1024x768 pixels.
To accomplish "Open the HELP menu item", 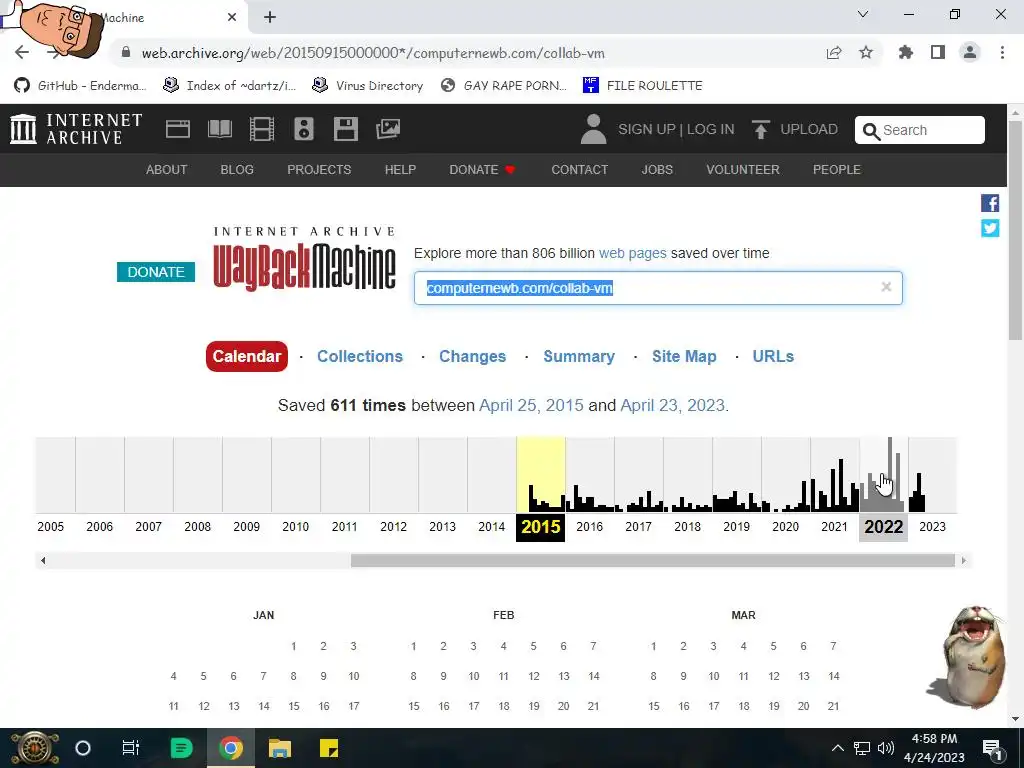I will coord(400,170).
